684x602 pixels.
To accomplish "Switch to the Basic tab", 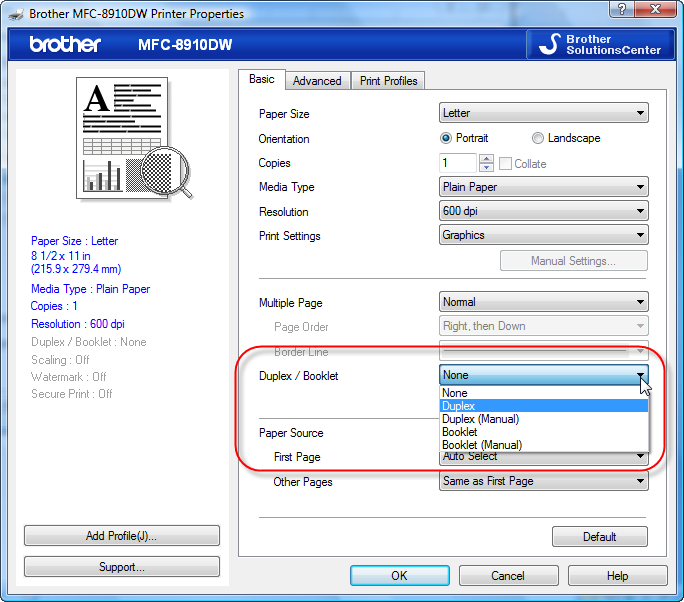I will 262,79.
